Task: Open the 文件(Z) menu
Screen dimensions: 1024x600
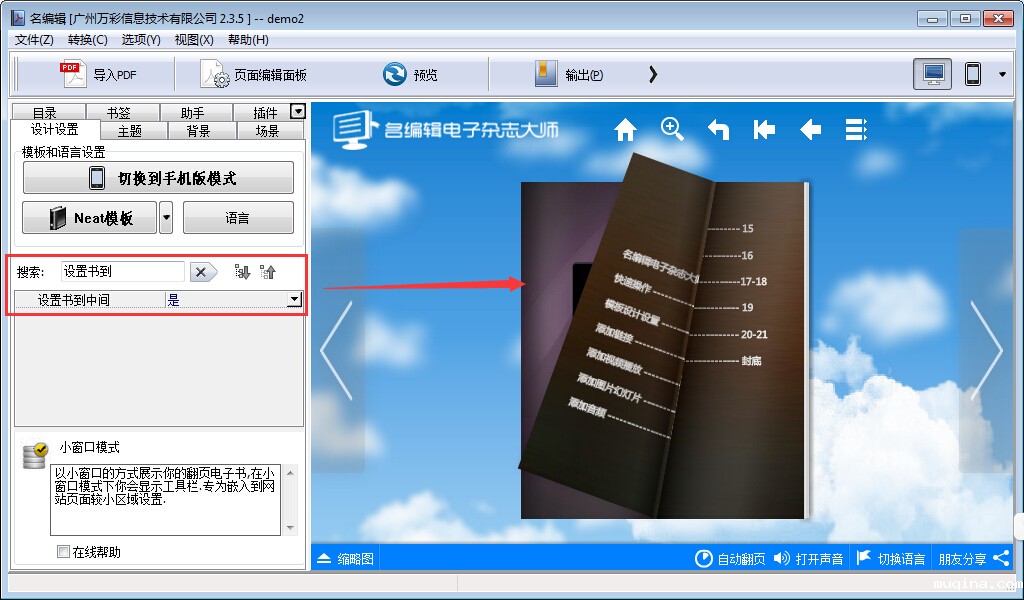Action: tap(34, 40)
